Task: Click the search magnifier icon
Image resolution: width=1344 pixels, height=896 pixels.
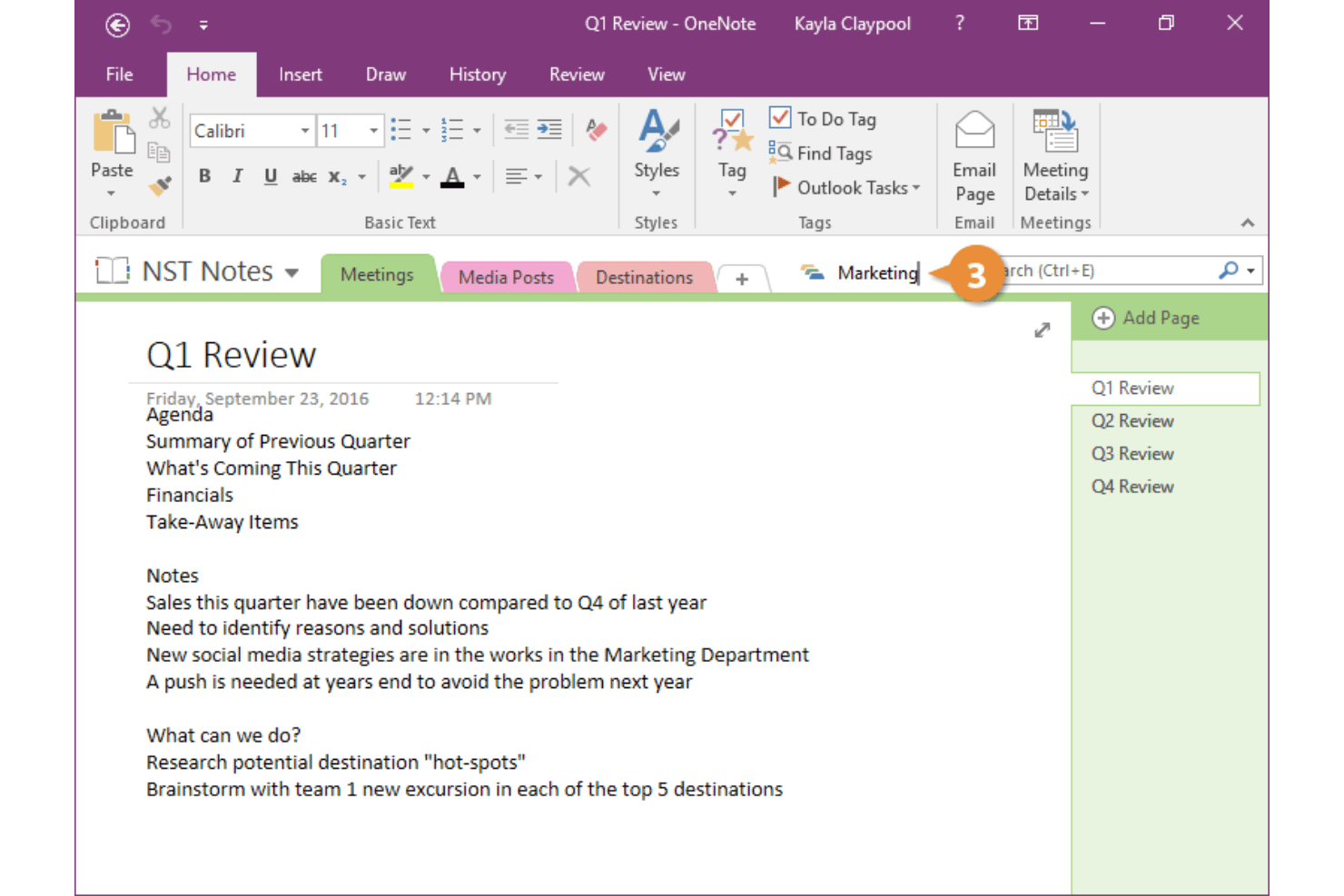Action: pyautogui.click(x=1229, y=271)
